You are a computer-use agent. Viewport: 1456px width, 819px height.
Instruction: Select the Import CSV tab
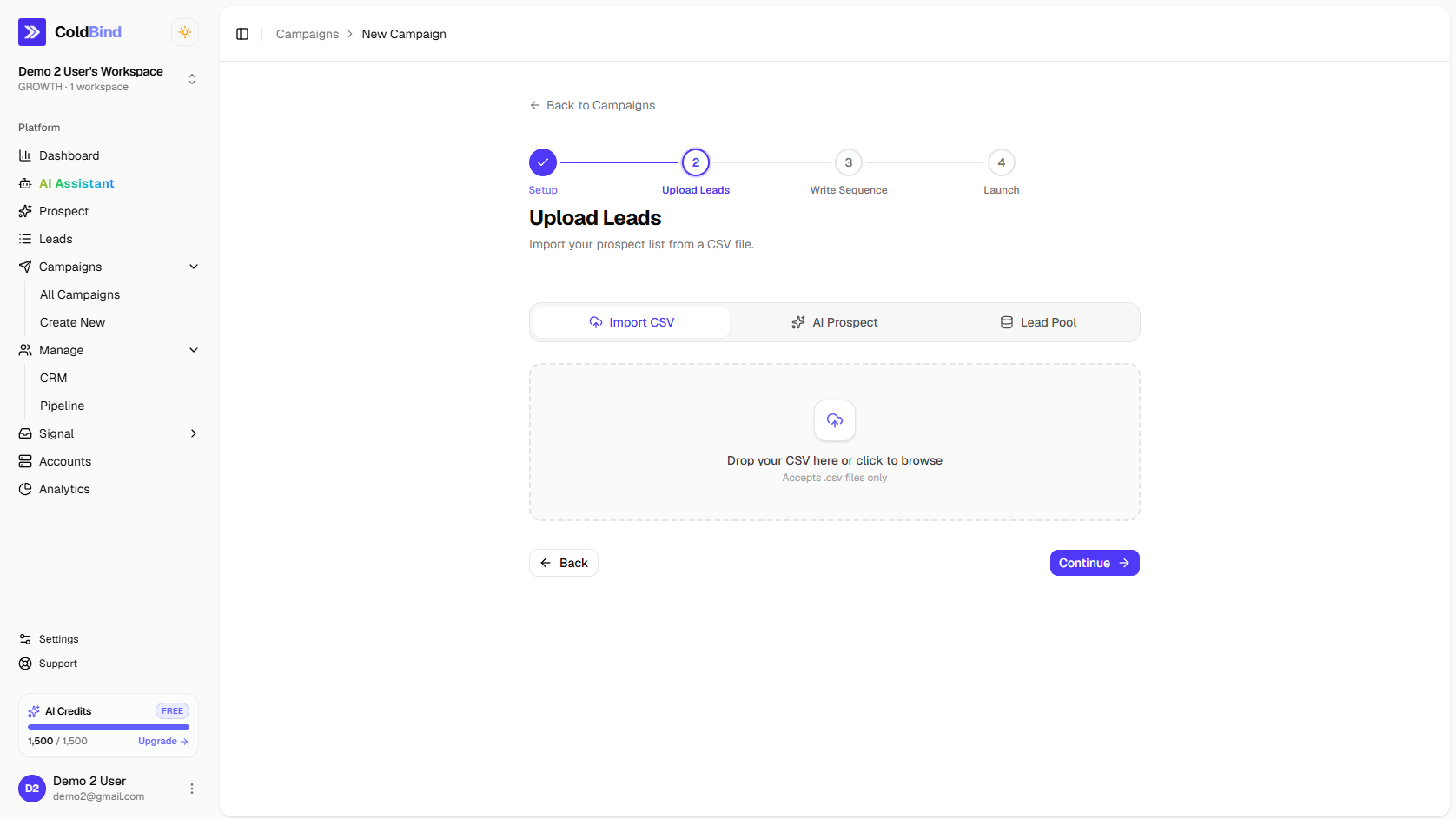632,322
